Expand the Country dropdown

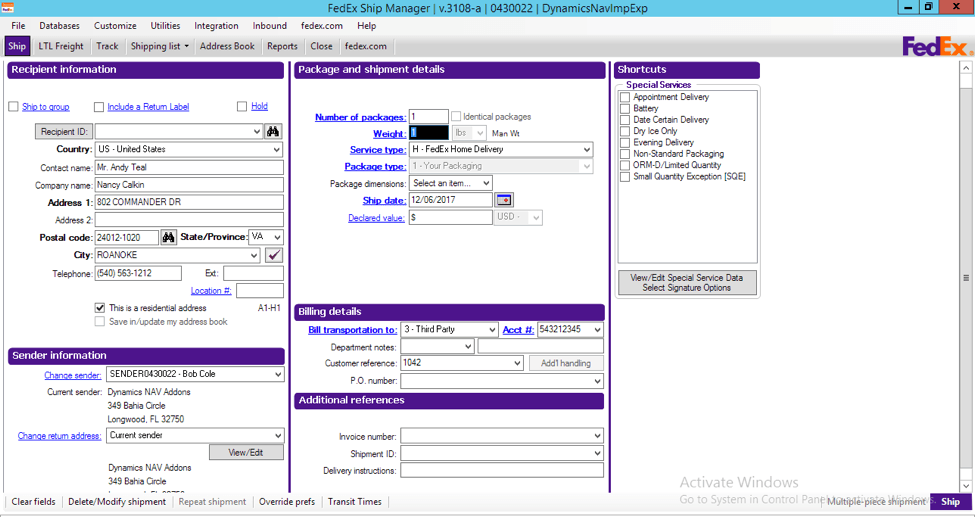point(277,149)
